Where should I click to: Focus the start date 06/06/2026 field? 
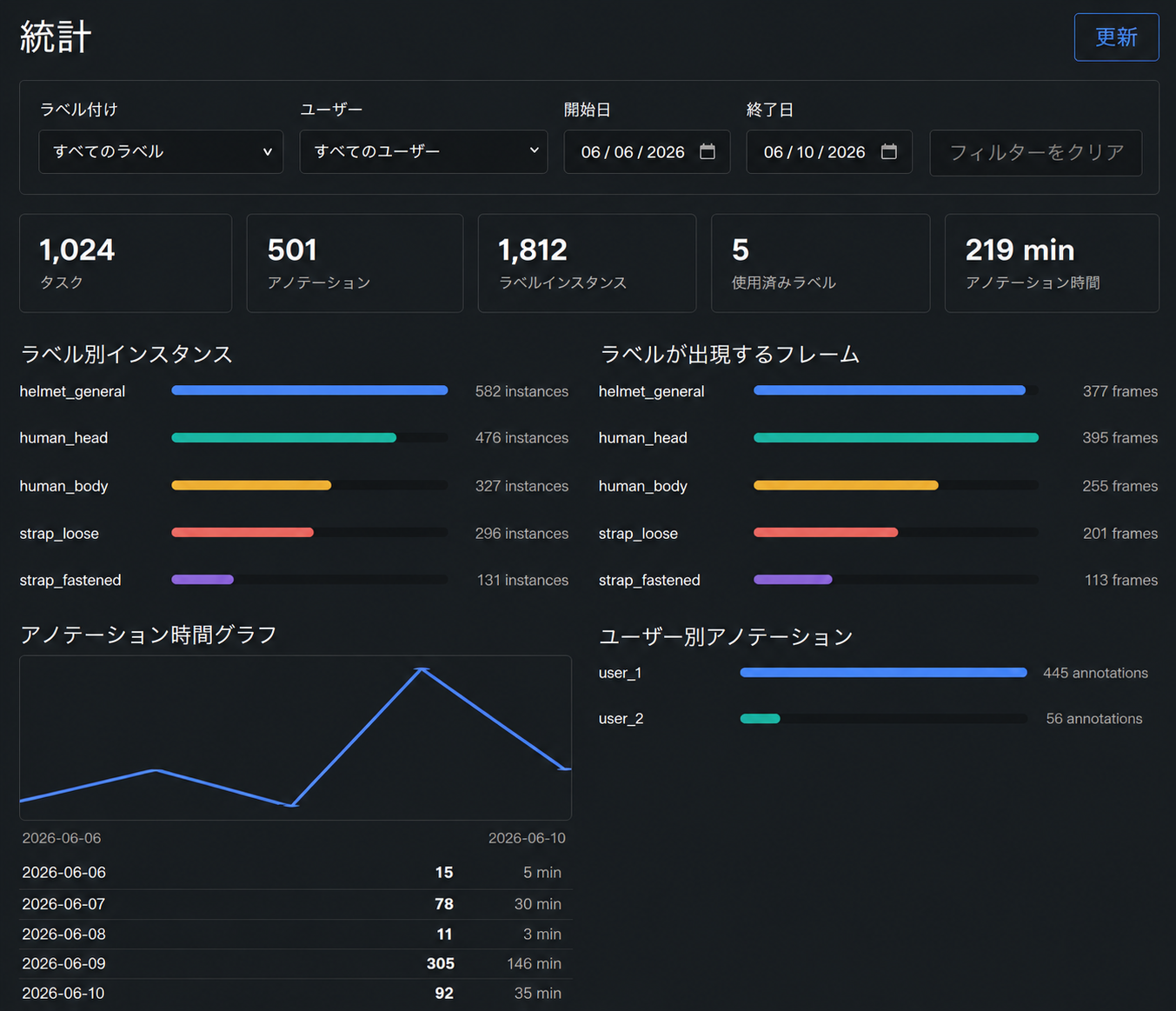pyautogui.click(x=647, y=152)
